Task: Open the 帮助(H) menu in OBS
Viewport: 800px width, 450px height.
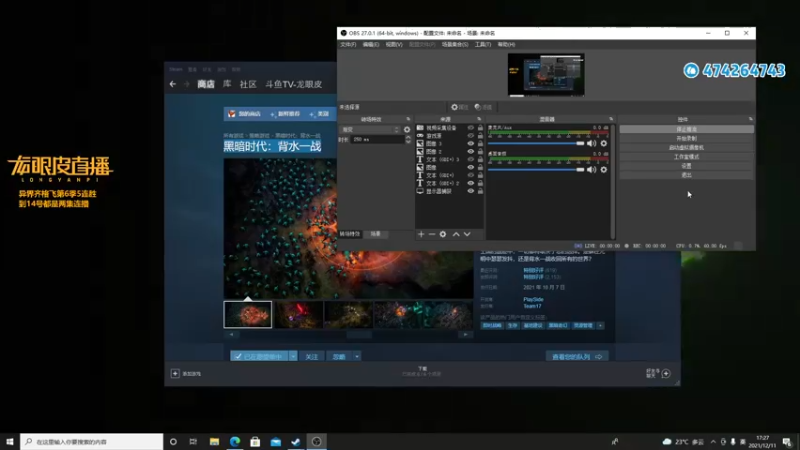Action: pos(506,45)
